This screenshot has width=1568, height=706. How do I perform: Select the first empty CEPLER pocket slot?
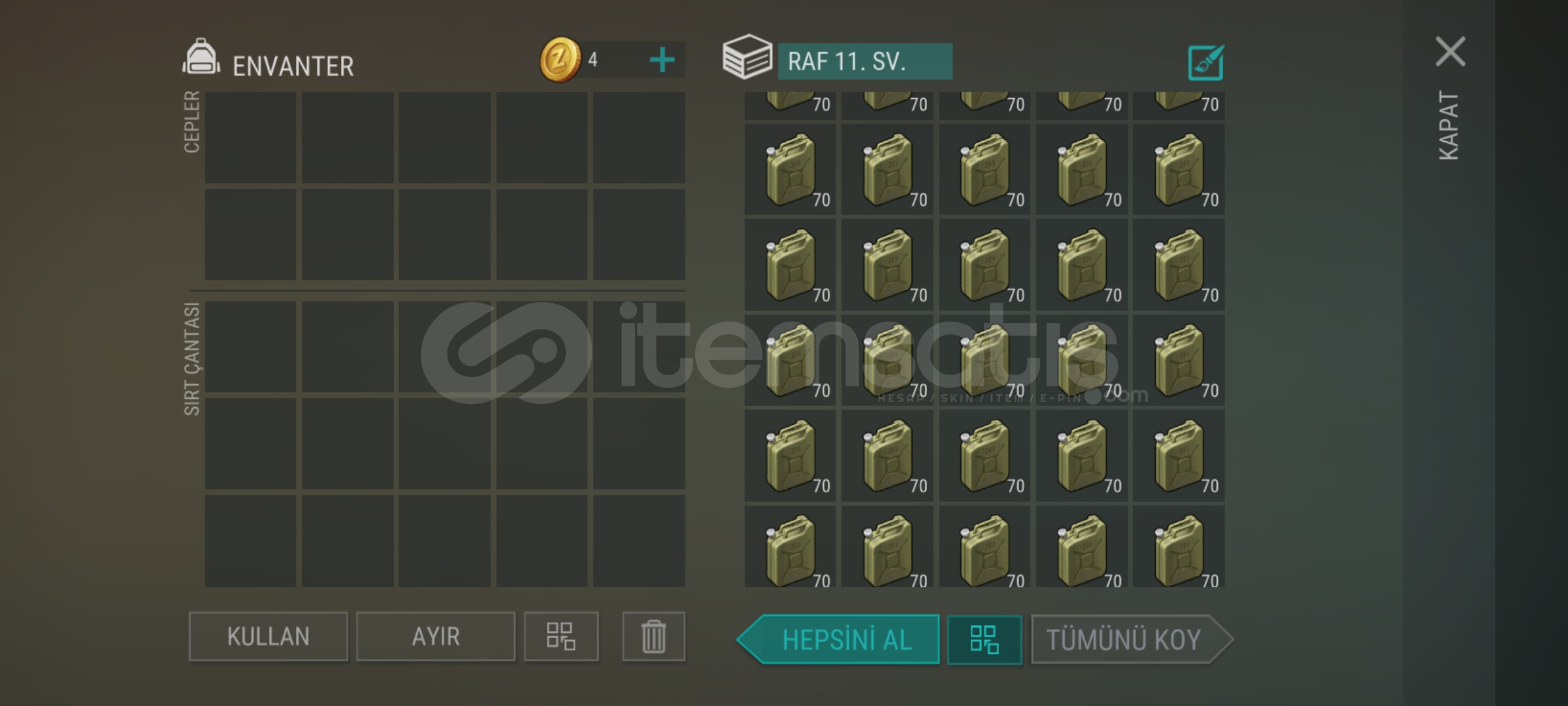click(250, 137)
